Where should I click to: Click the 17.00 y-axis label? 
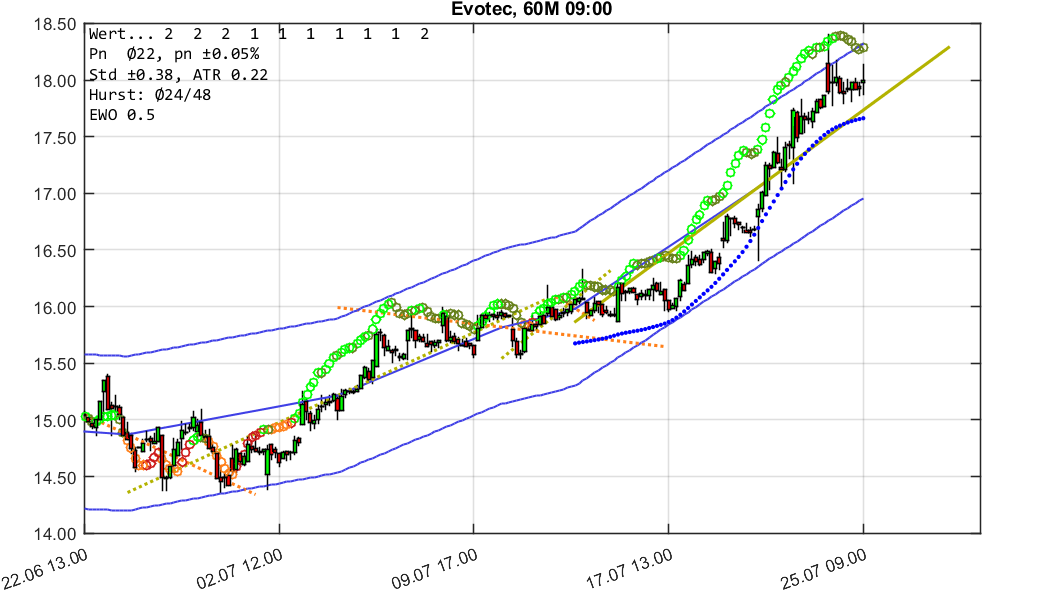click(55, 195)
